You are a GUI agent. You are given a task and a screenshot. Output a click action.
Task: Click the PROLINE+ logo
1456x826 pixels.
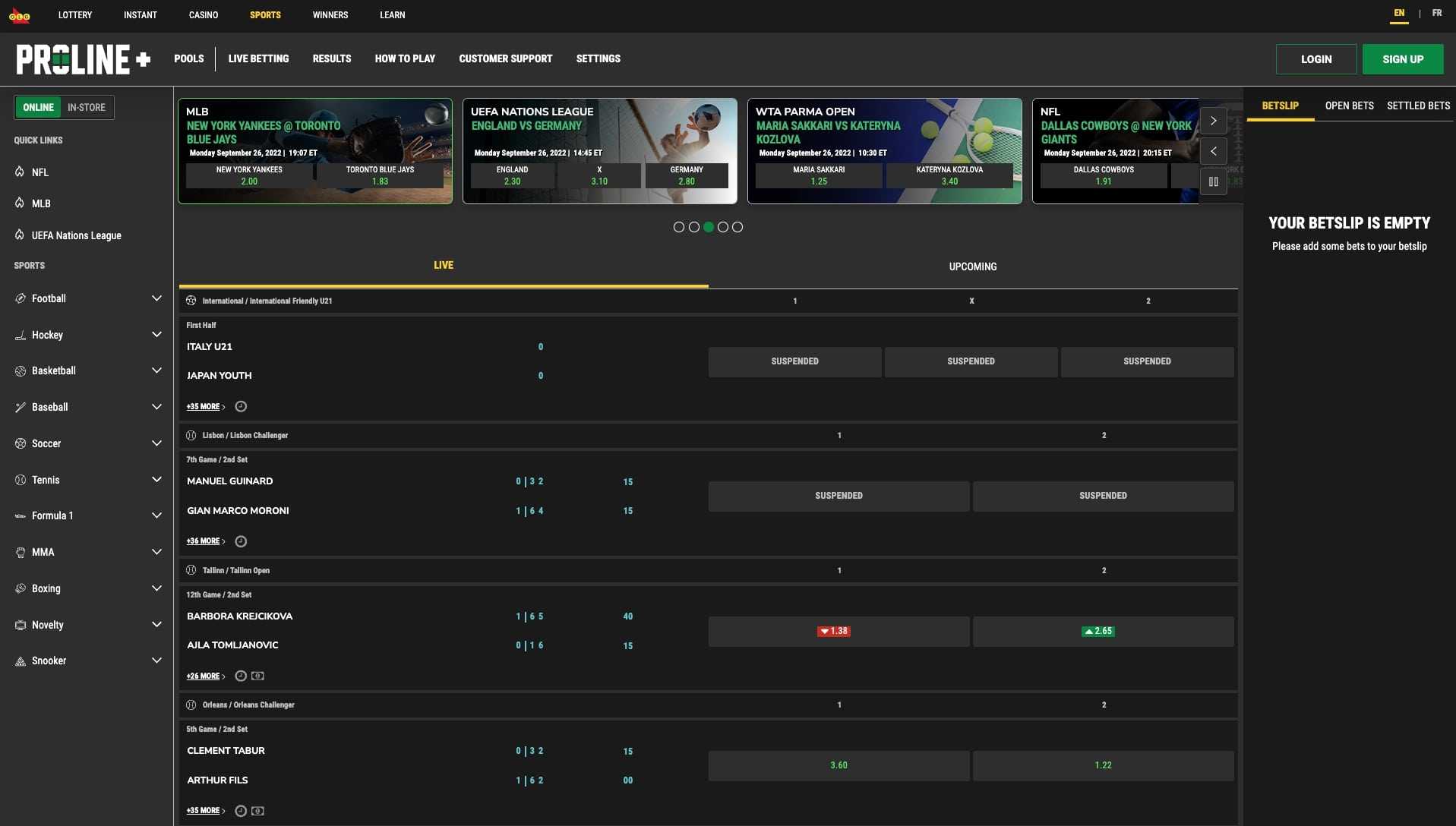[84, 59]
